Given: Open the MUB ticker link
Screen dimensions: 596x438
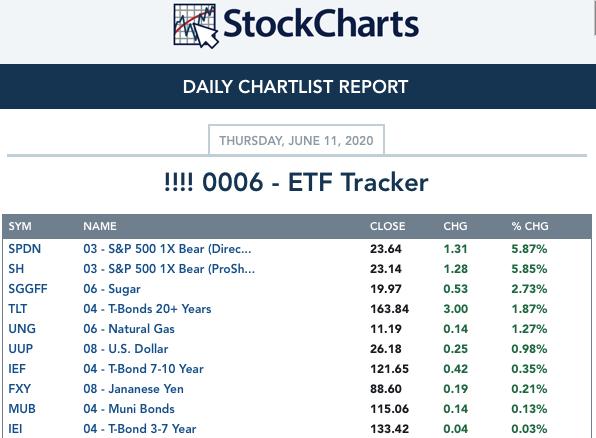Looking at the screenshot, I should (x=22, y=409).
